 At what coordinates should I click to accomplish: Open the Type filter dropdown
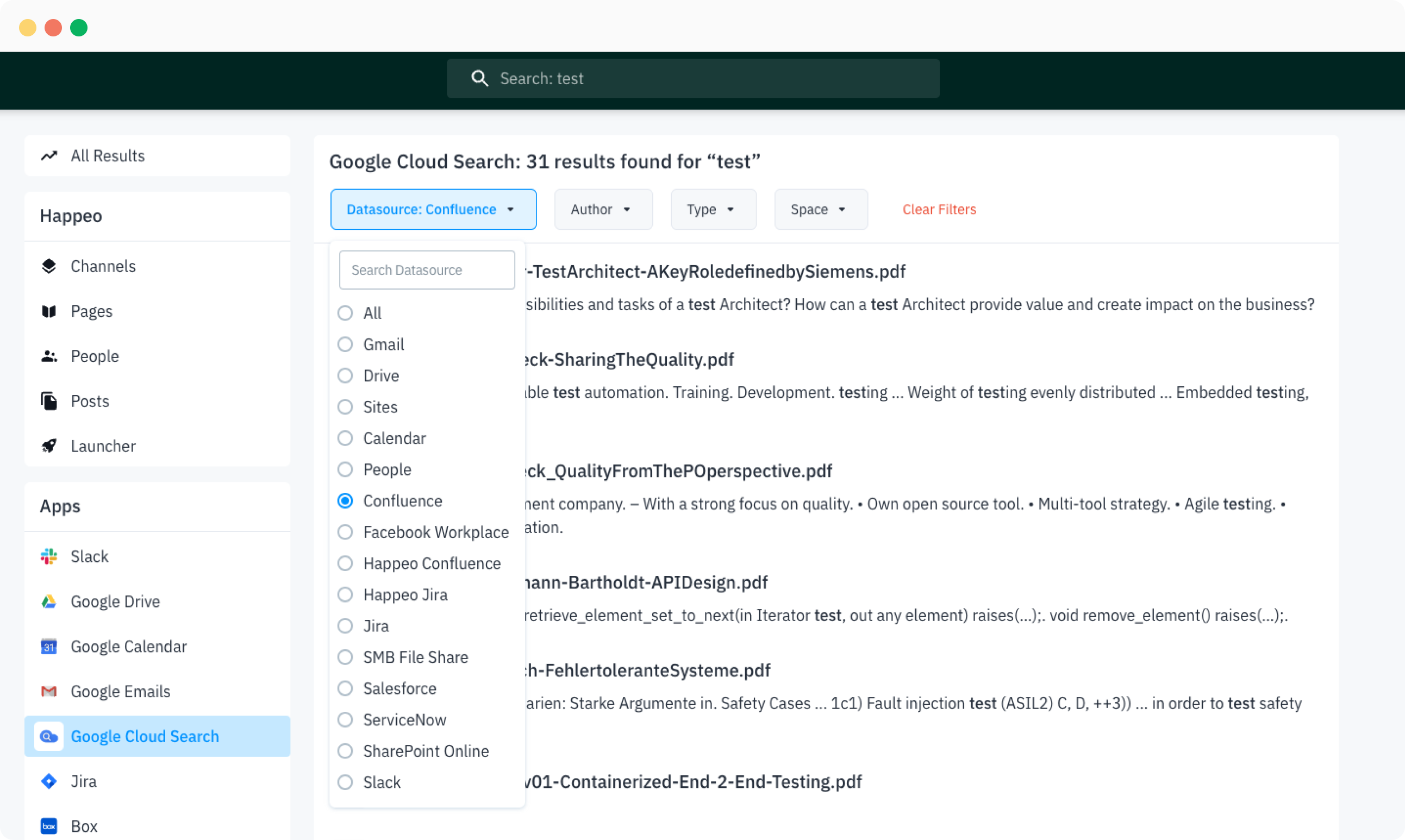click(713, 209)
